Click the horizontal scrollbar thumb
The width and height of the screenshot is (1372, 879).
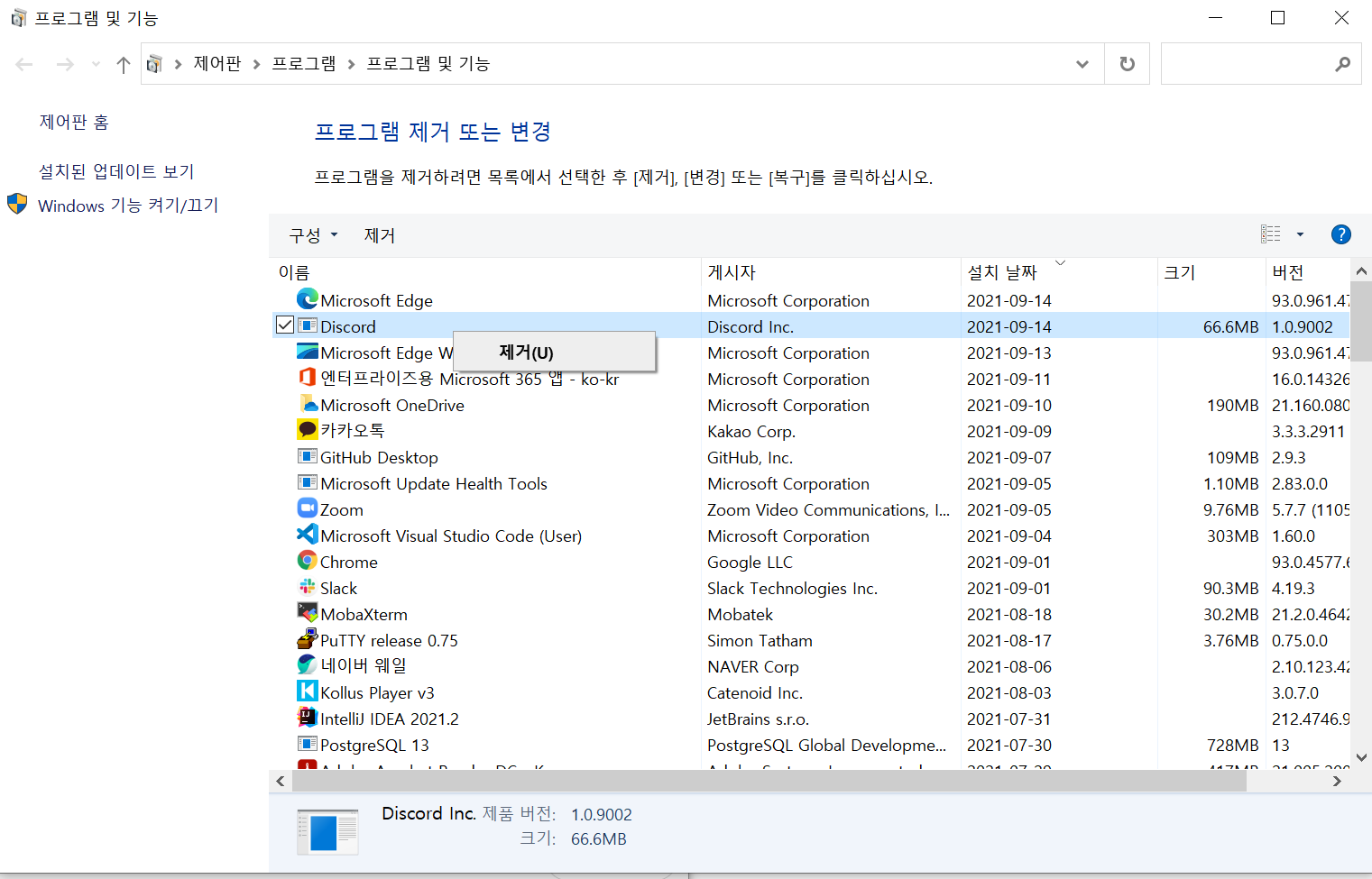pyautogui.click(x=769, y=781)
